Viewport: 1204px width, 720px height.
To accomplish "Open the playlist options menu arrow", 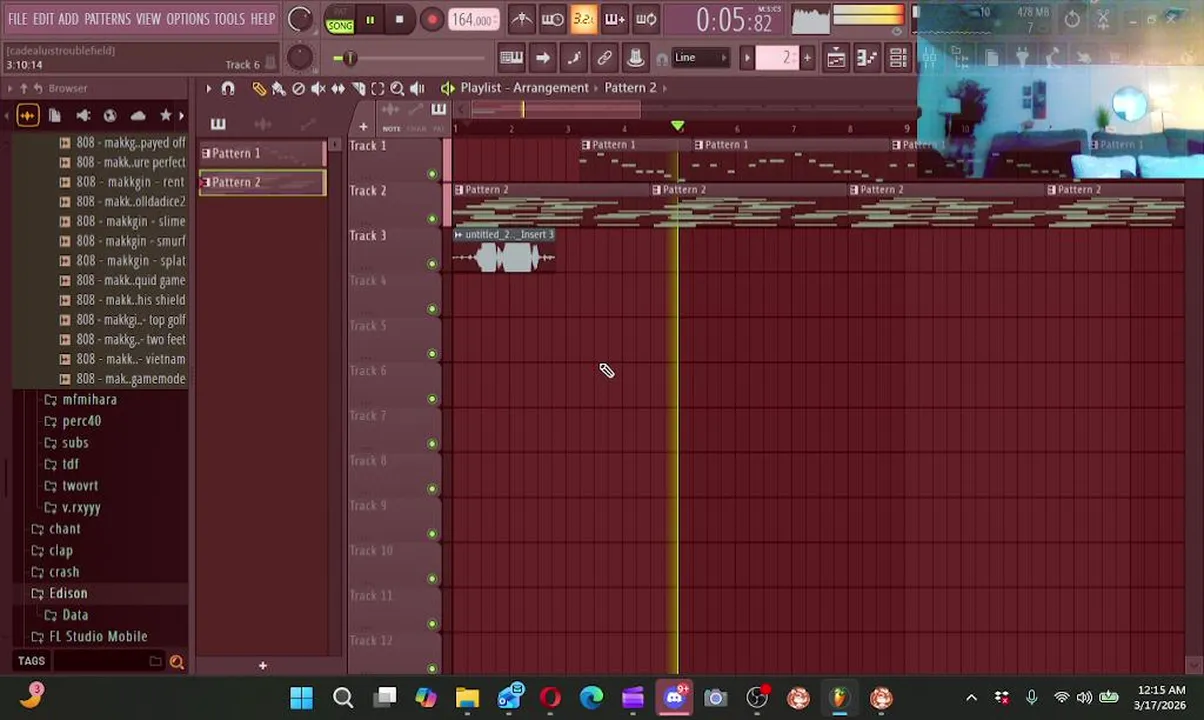I will [208, 89].
